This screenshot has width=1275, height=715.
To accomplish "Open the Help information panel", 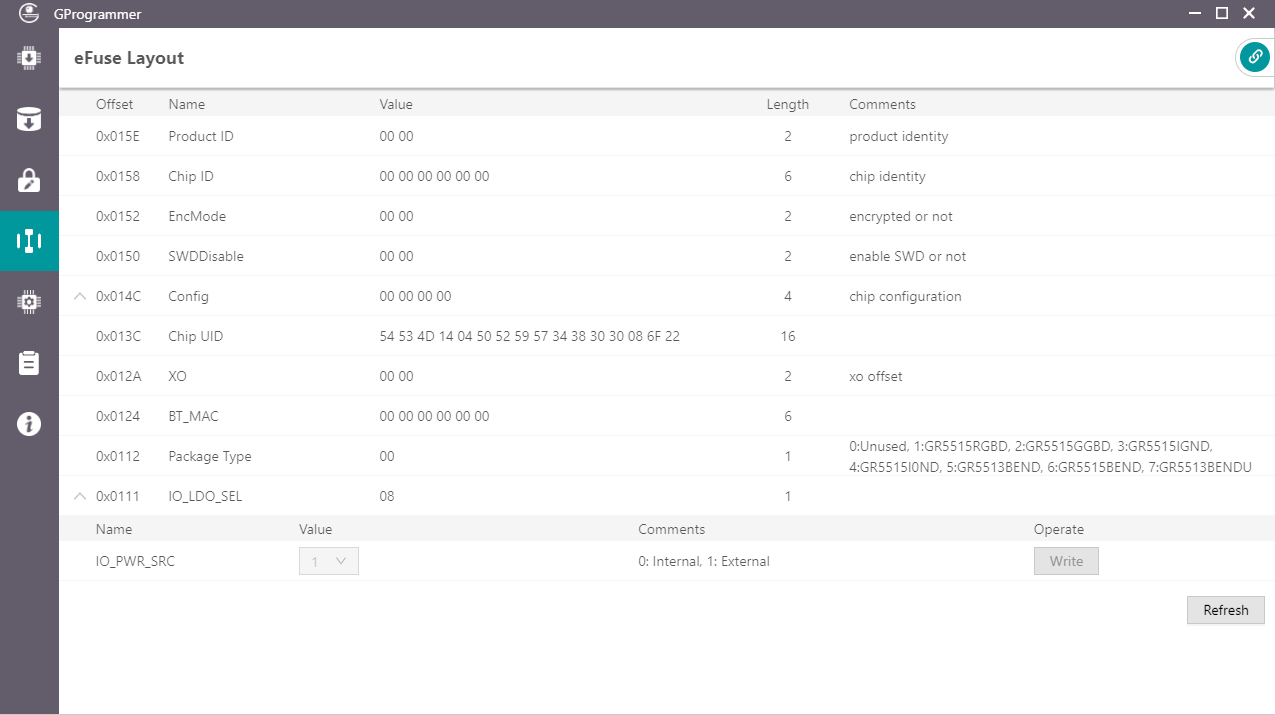I will 29,423.
